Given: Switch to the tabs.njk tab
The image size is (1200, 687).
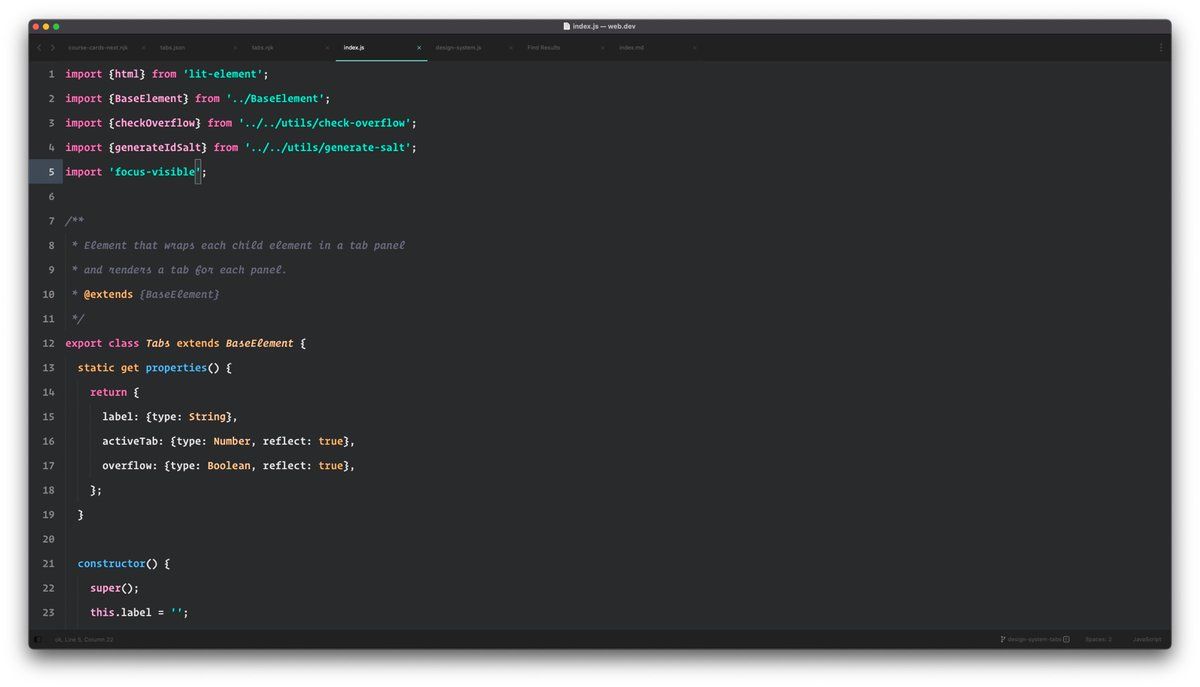Looking at the screenshot, I should pyautogui.click(x=263, y=48).
